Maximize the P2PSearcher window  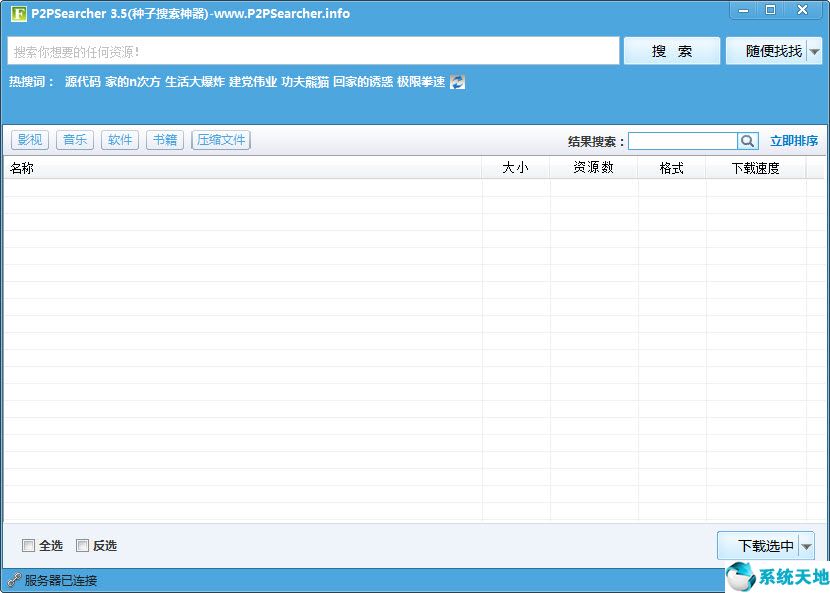point(770,10)
